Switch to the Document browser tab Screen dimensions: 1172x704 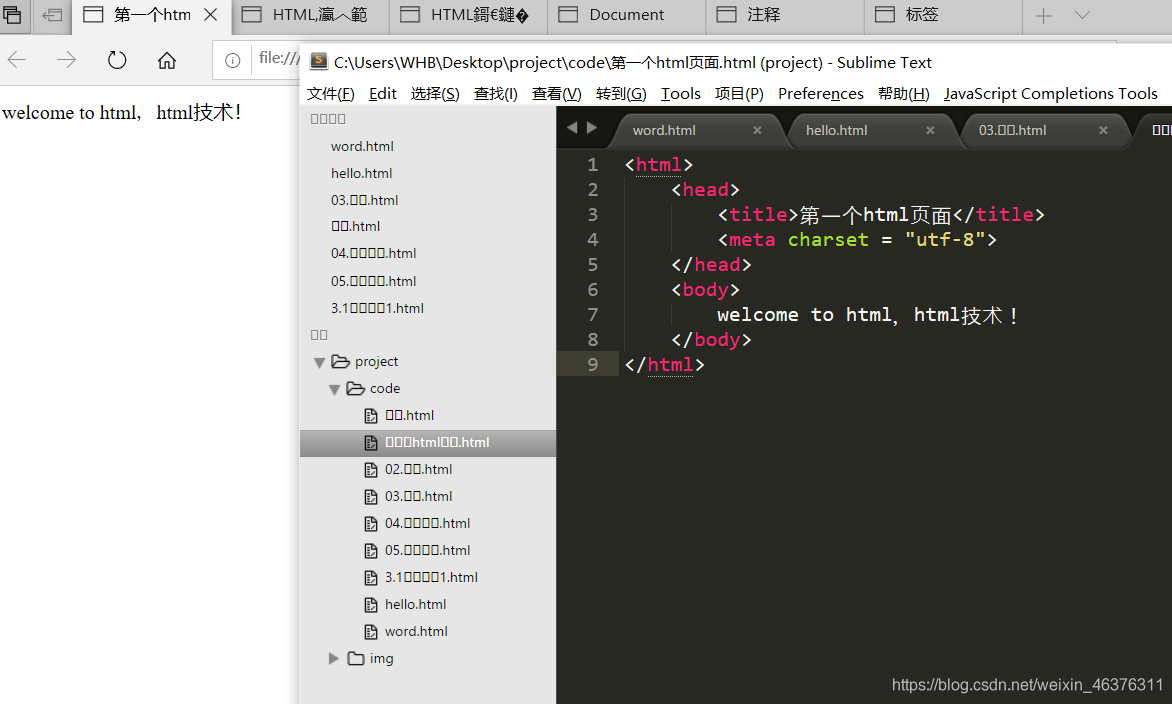coord(626,15)
